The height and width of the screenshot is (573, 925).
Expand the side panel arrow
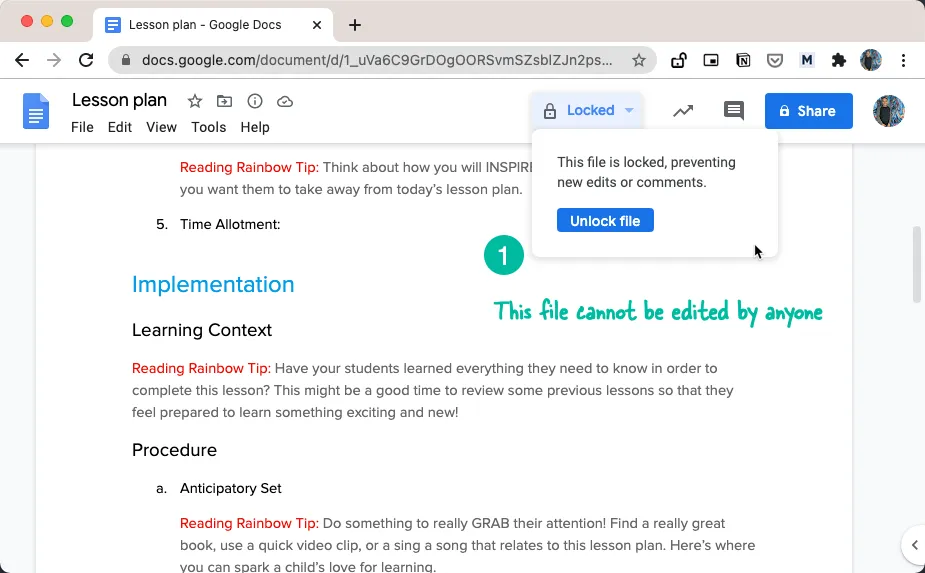click(x=914, y=545)
